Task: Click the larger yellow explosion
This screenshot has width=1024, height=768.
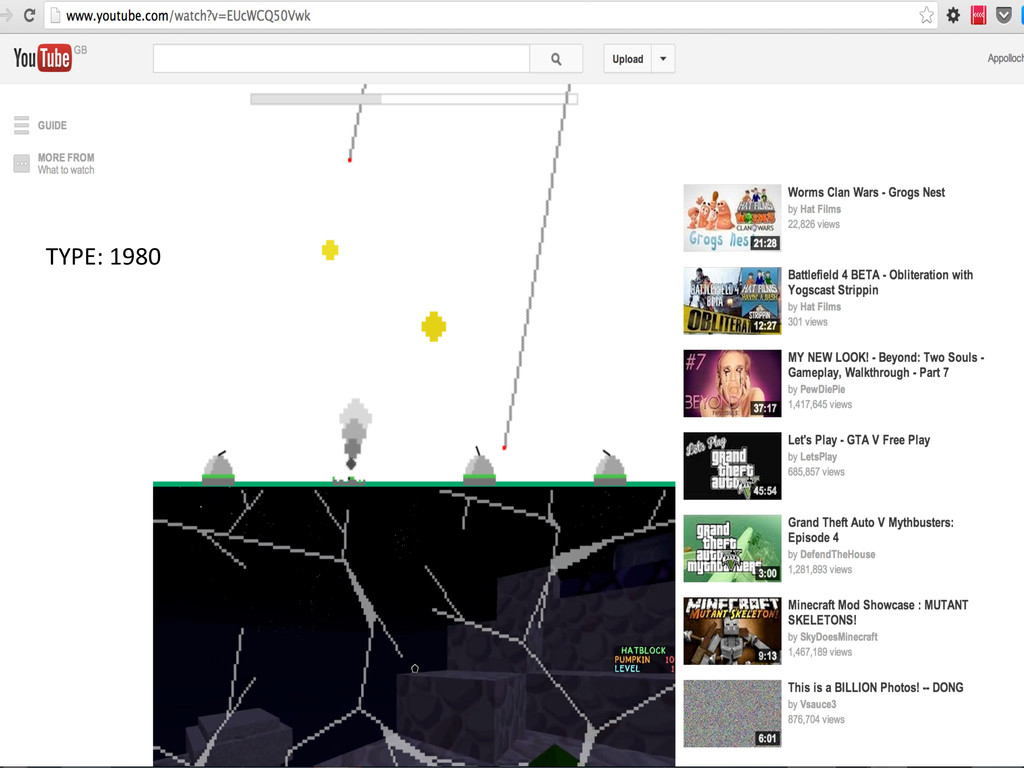Action: 434,326
